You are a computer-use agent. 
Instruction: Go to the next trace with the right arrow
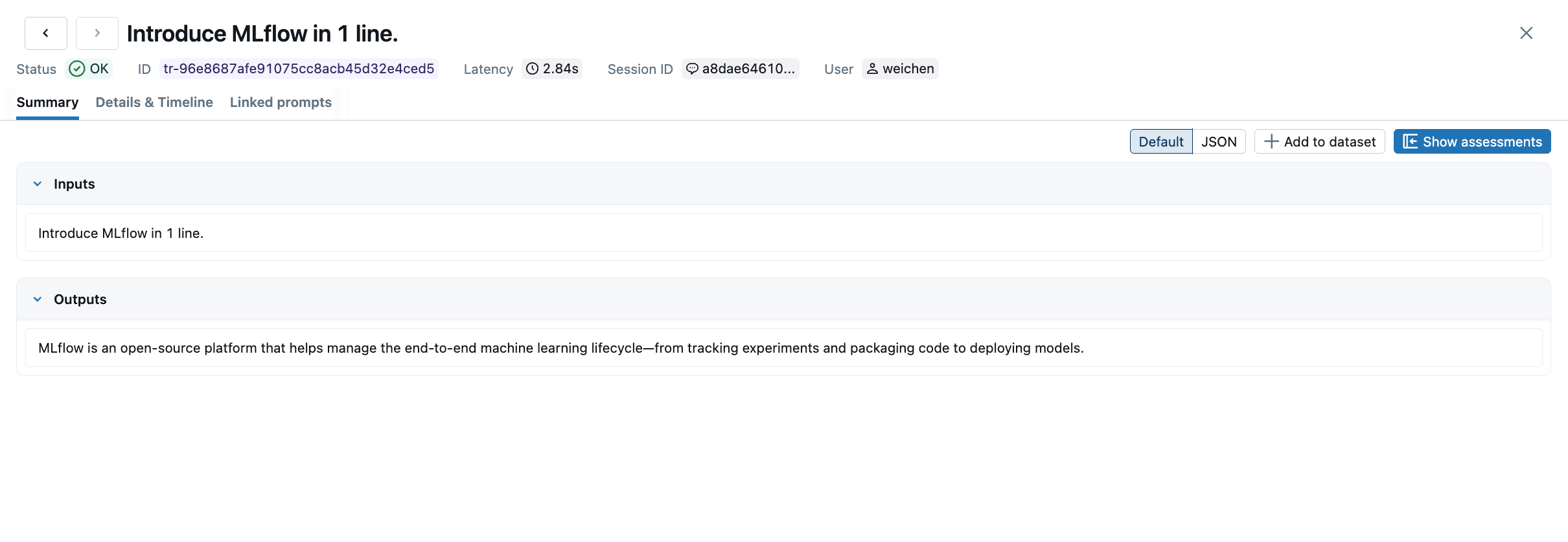click(97, 33)
